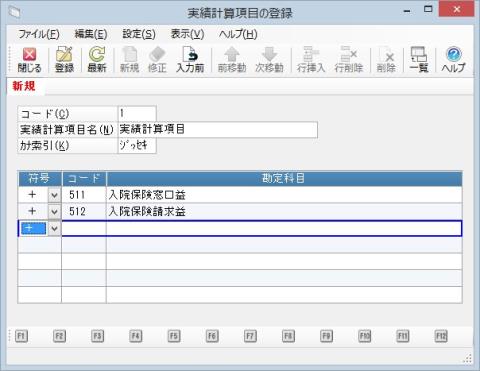Open the 設定(S) menu
This screenshot has height=371, width=480.
pos(139,34)
